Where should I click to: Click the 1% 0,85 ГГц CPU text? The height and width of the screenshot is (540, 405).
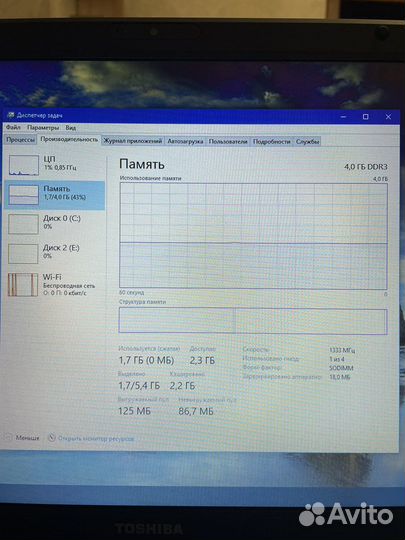click(x=60, y=168)
